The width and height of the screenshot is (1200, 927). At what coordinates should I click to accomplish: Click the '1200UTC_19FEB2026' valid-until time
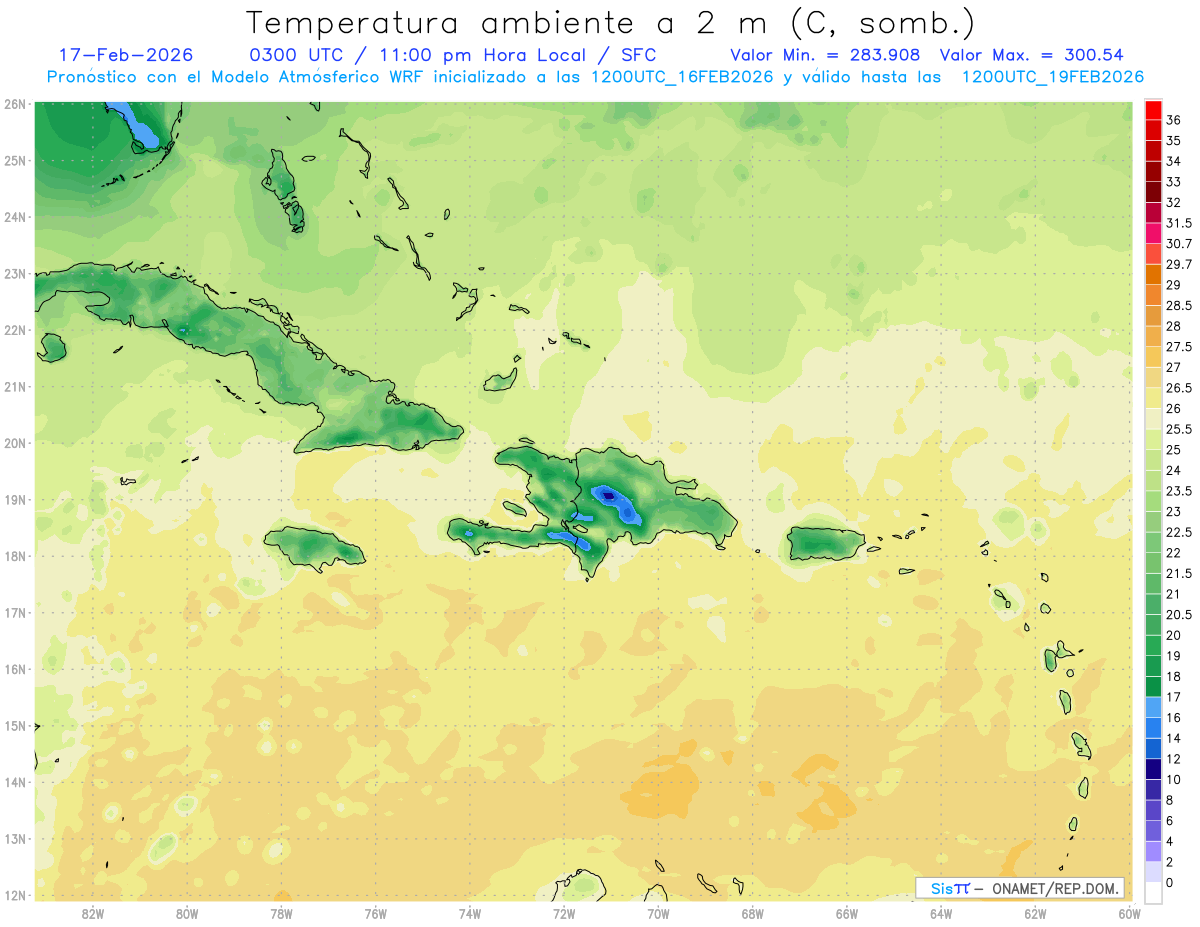(1052, 77)
